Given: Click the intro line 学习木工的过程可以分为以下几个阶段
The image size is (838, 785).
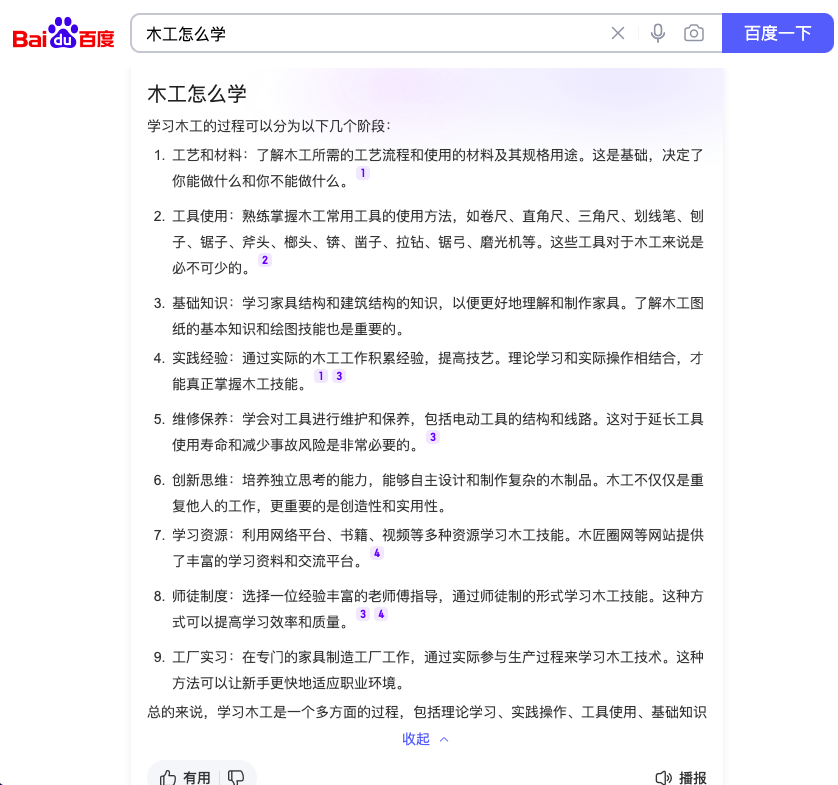Looking at the screenshot, I should point(269,126).
